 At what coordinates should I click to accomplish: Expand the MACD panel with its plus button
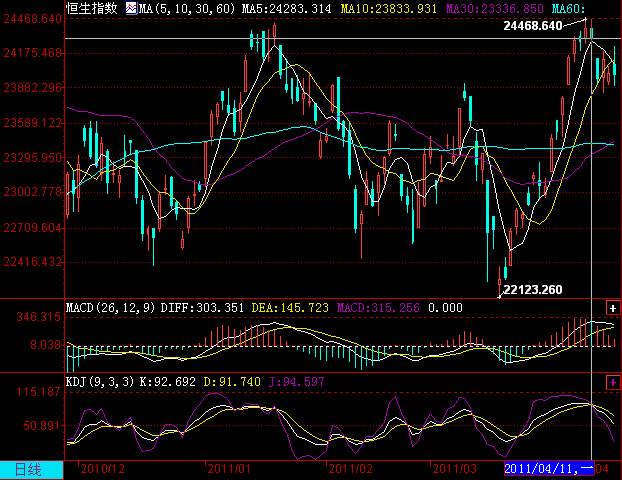[x=613, y=308]
